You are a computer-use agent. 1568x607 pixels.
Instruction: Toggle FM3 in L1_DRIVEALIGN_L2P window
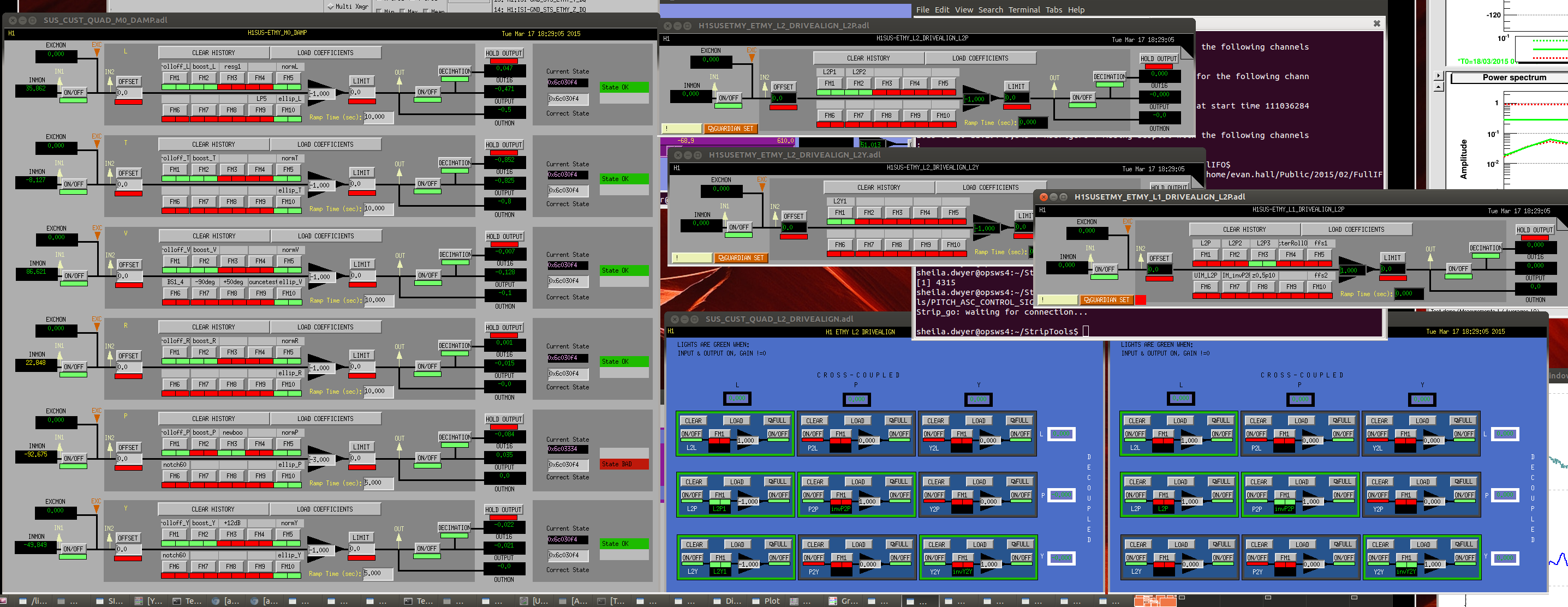click(1263, 255)
